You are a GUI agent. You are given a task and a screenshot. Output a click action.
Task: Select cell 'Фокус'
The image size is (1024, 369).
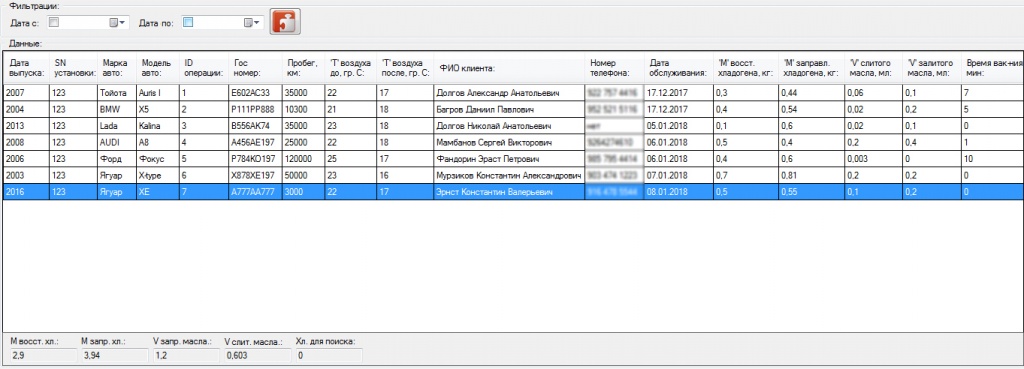coord(157,158)
